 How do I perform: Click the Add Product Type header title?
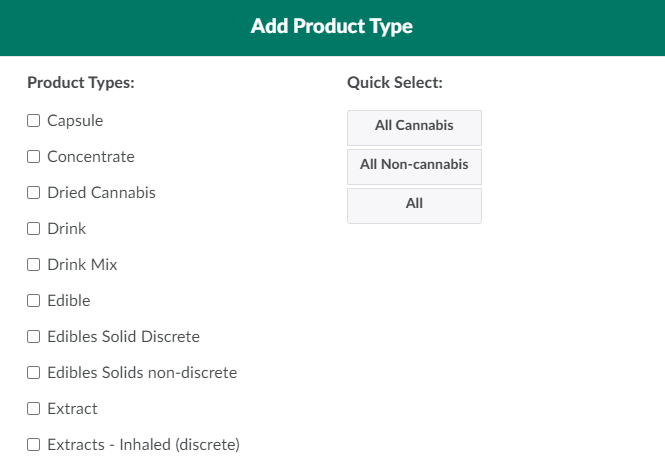point(332,27)
